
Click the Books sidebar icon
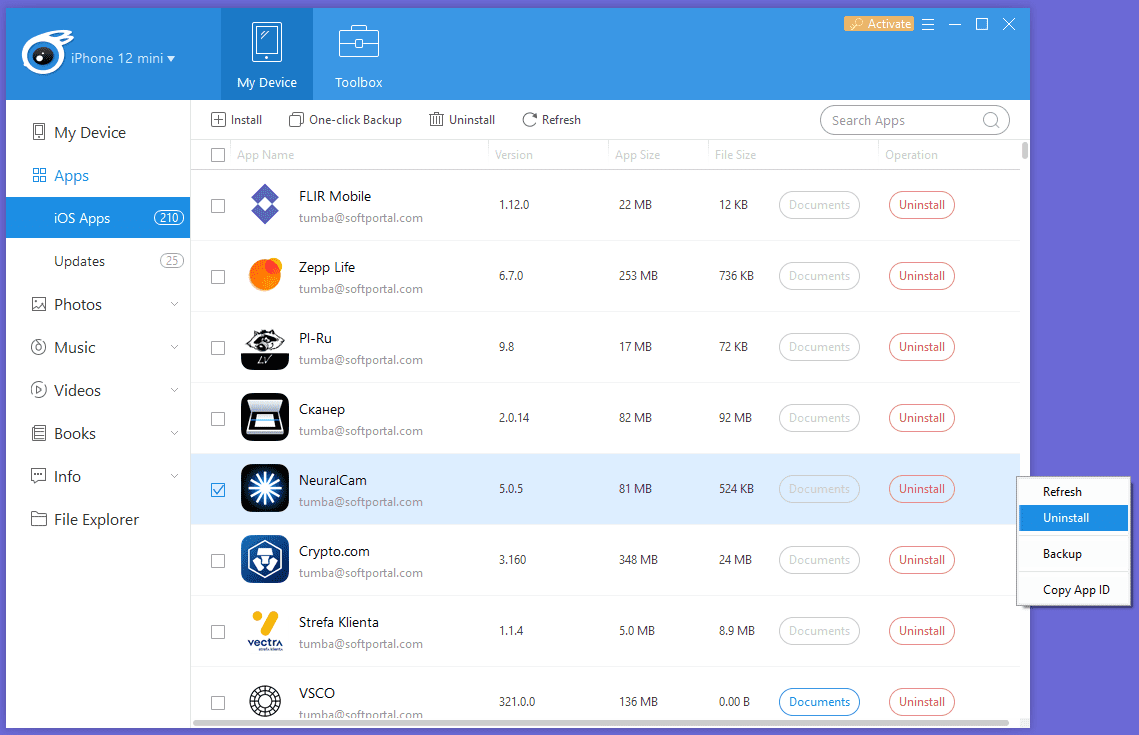[x=38, y=434]
